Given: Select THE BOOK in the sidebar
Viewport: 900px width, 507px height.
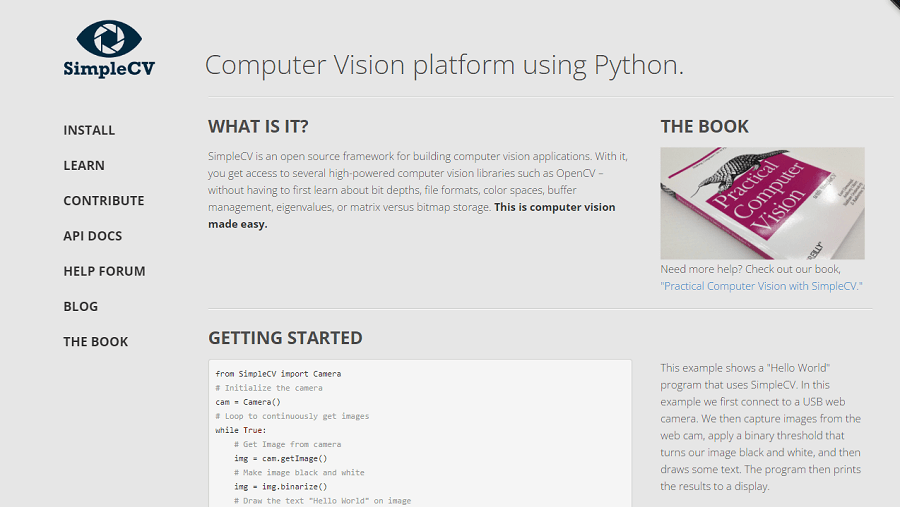Looking at the screenshot, I should pyautogui.click(x=96, y=342).
